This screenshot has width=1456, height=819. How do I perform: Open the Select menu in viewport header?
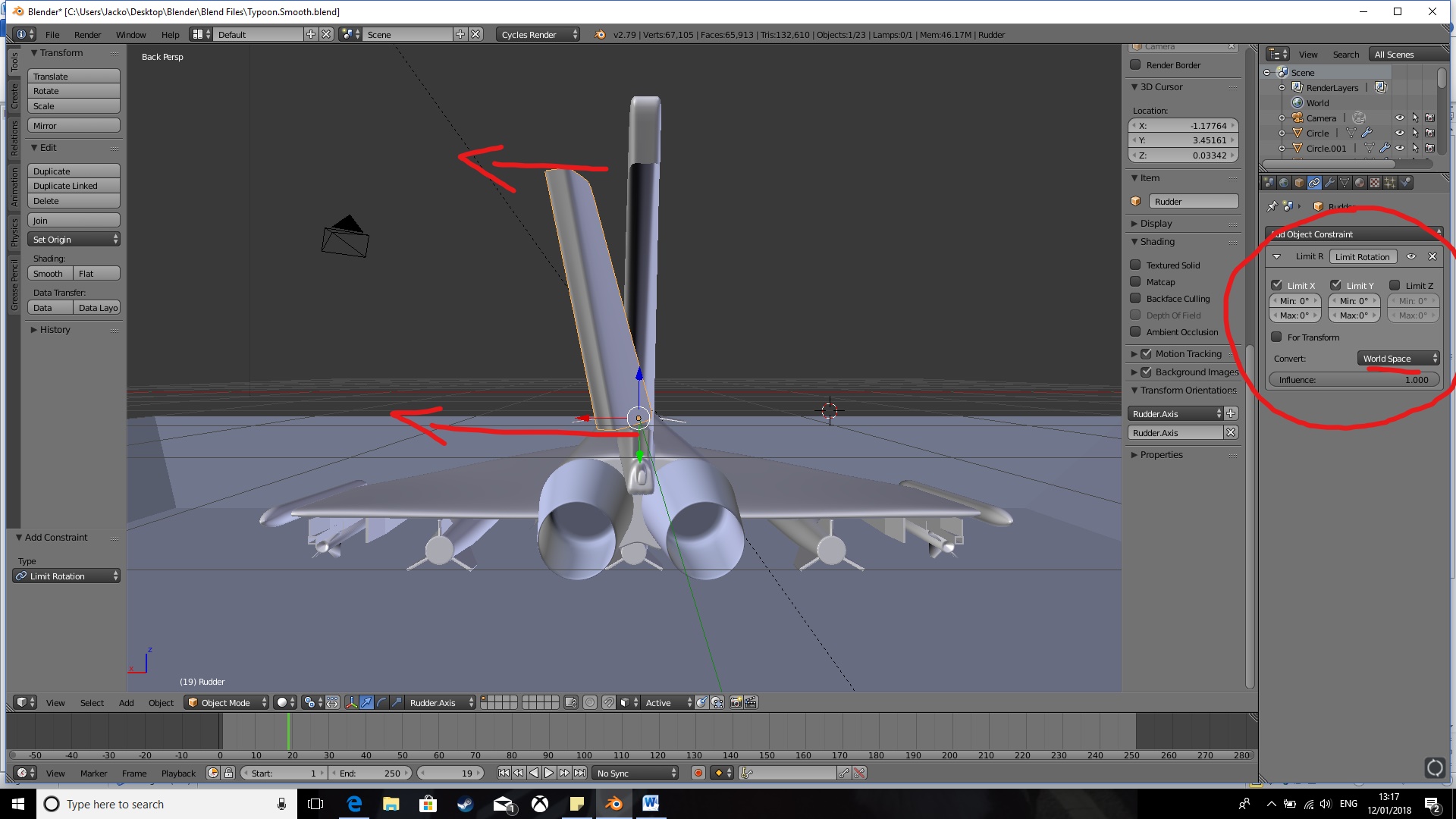[92, 702]
